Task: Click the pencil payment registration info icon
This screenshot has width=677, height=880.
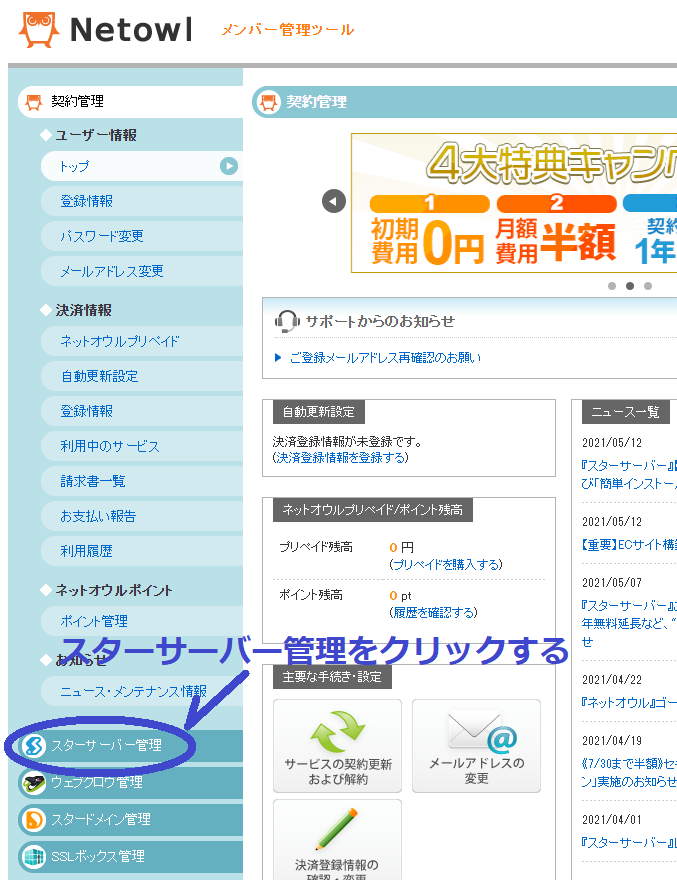Action: 337,830
